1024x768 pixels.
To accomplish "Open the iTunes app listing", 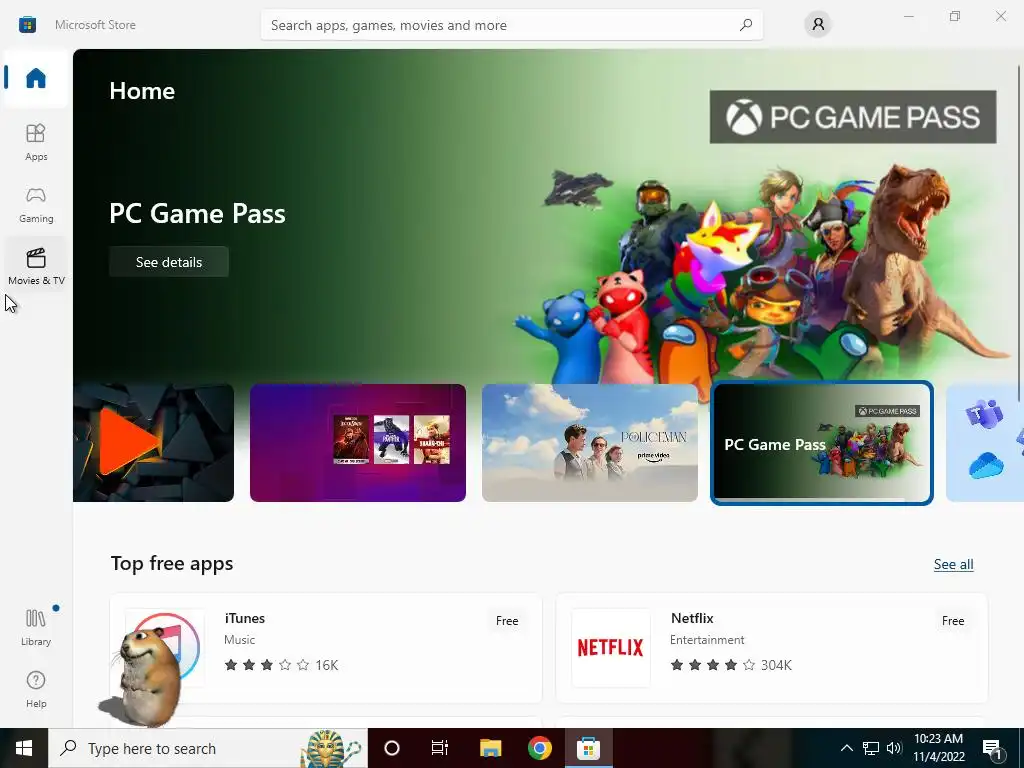I will point(326,648).
